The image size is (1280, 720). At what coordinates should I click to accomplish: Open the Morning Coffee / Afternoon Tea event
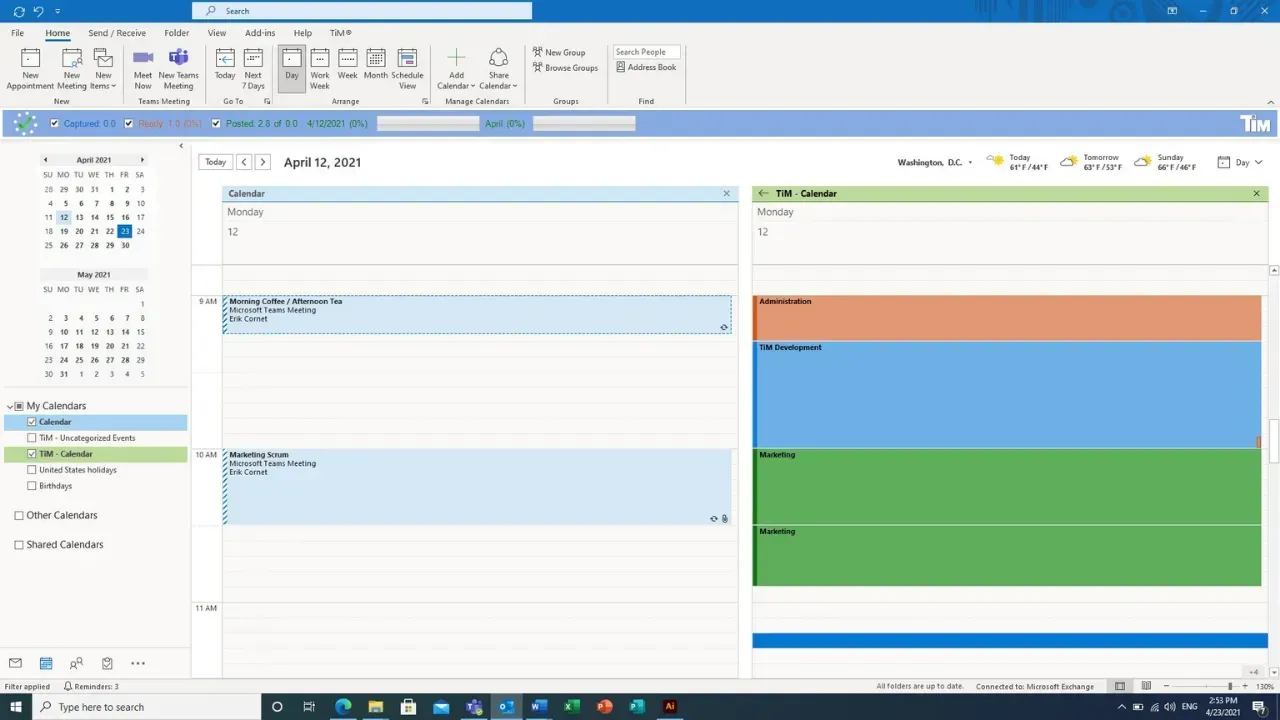[477, 314]
